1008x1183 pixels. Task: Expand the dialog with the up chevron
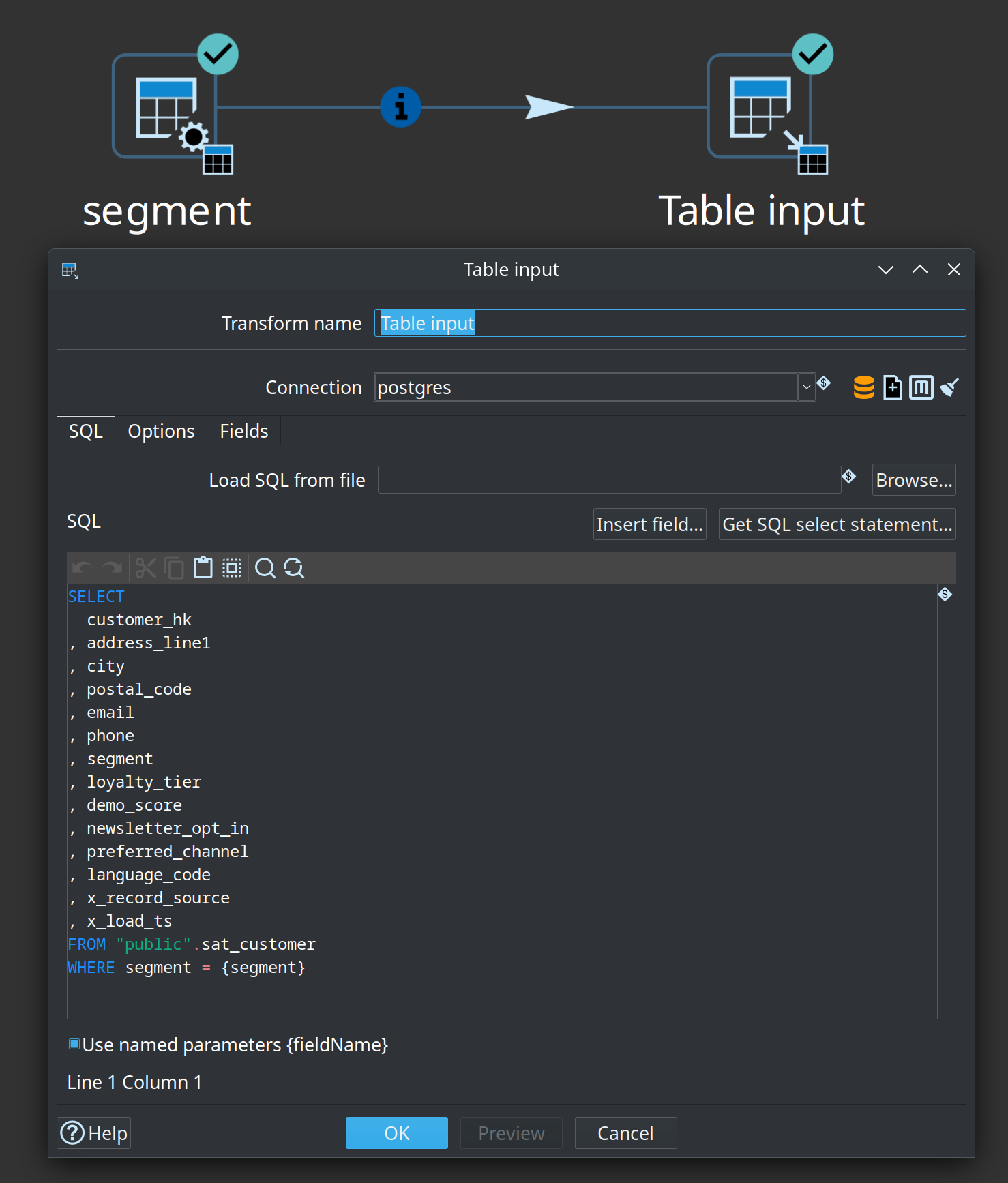(920, 269)
